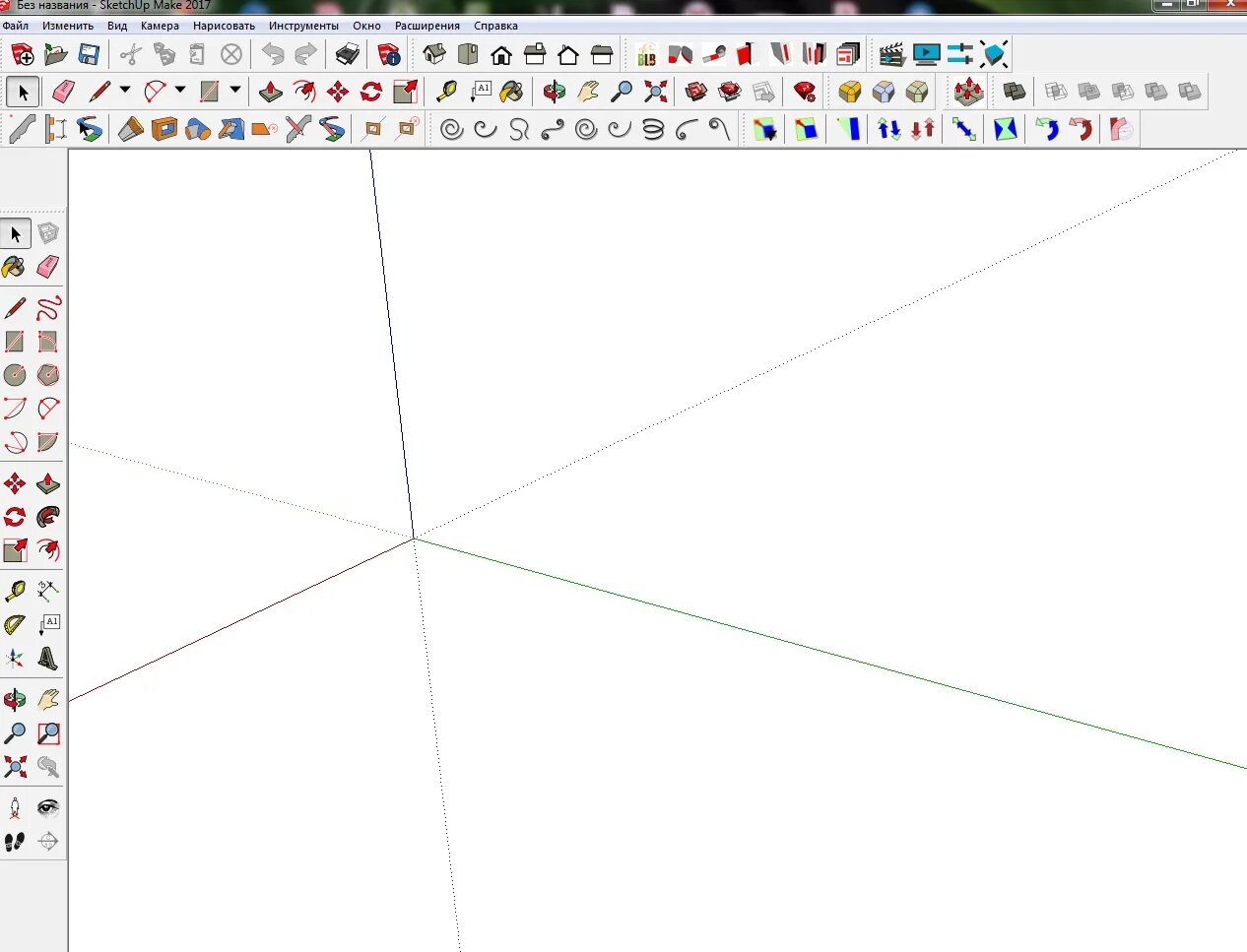Select the Orbit tool in top toolbar
The height and width of the screenshot is (952, 1247).
click(555, 92)
